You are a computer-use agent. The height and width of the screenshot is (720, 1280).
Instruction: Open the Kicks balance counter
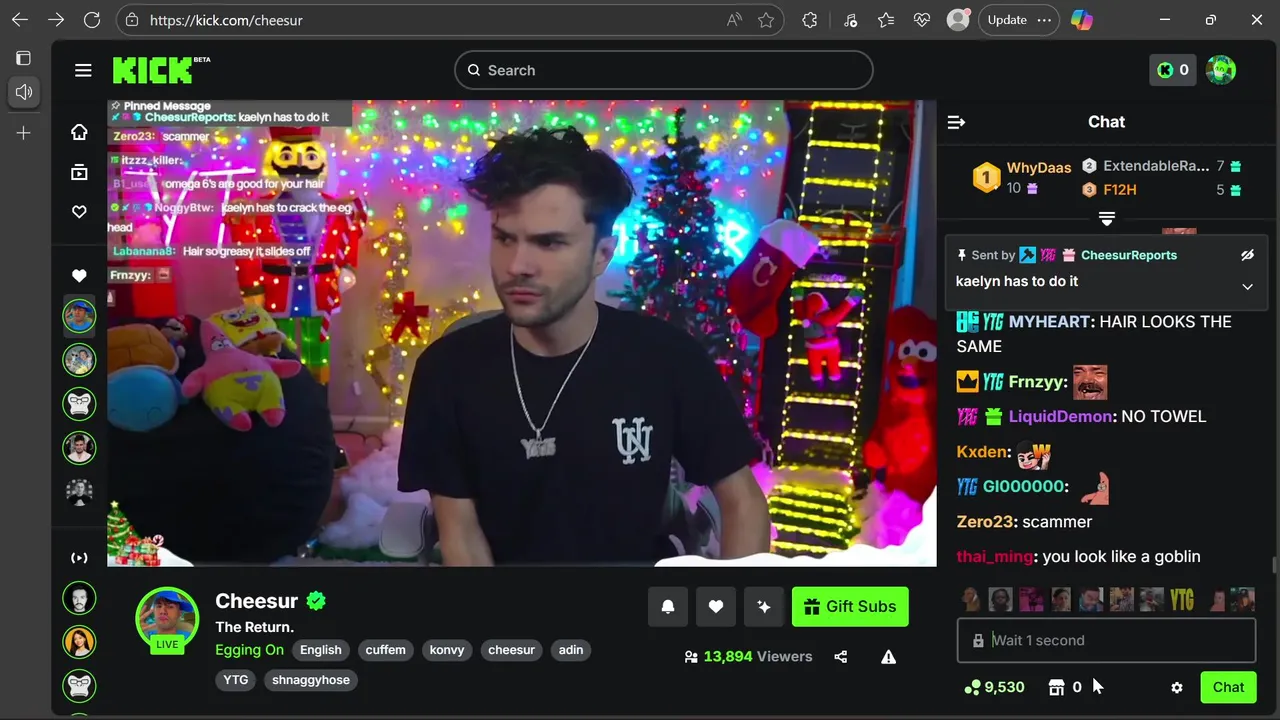coord(1172,70)
